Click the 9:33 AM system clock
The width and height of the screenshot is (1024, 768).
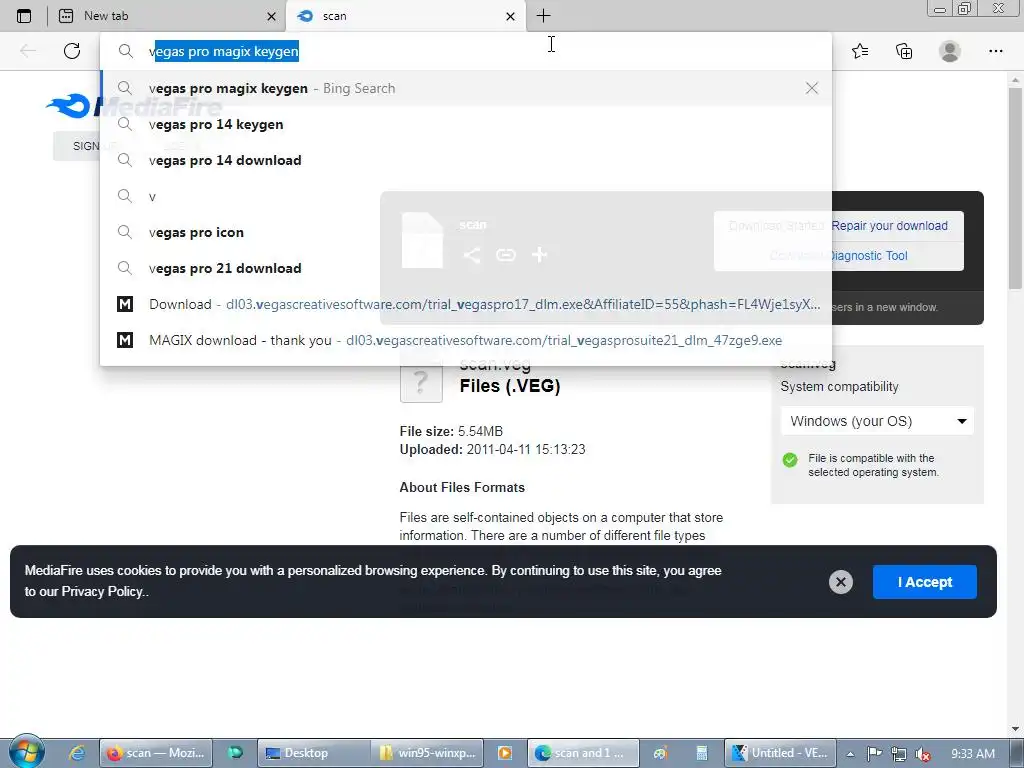point(972,754)
